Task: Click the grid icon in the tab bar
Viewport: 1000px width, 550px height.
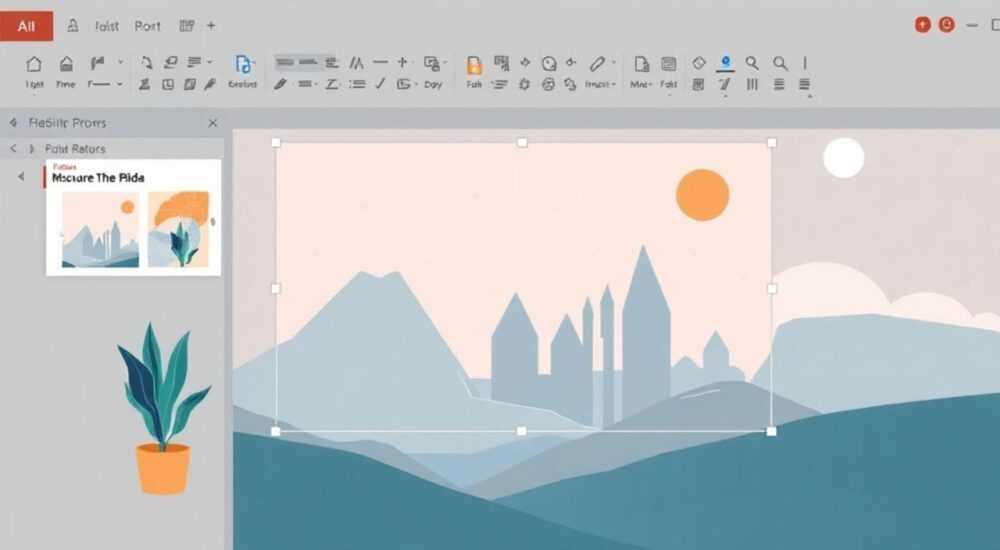Action: coord(187,26)
